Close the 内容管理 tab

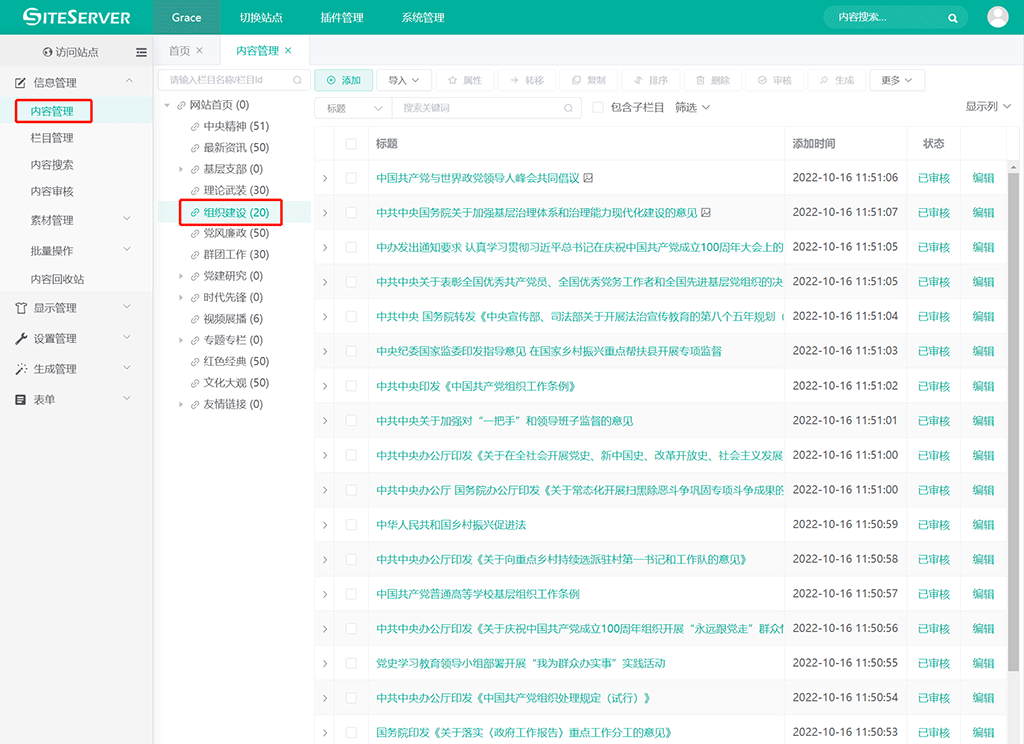click(289, 50)
